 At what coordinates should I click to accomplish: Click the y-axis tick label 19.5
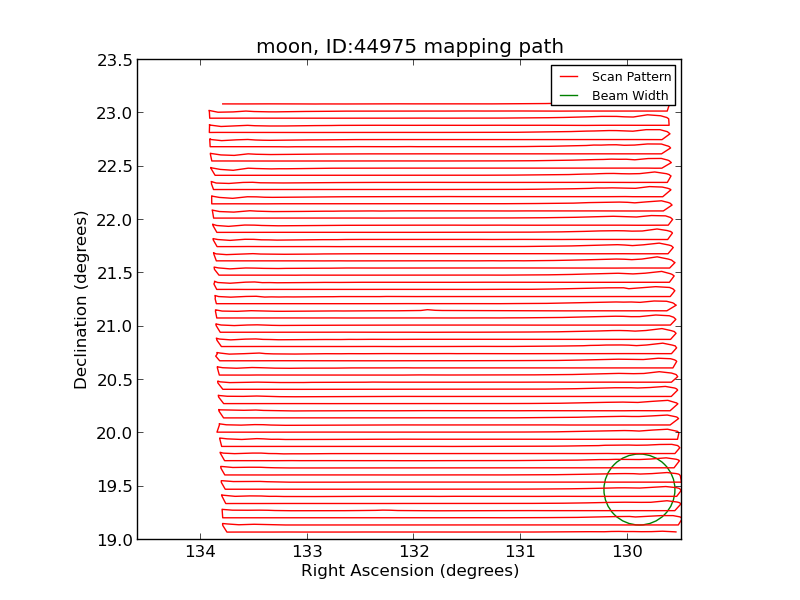click(x=115, y=486)
